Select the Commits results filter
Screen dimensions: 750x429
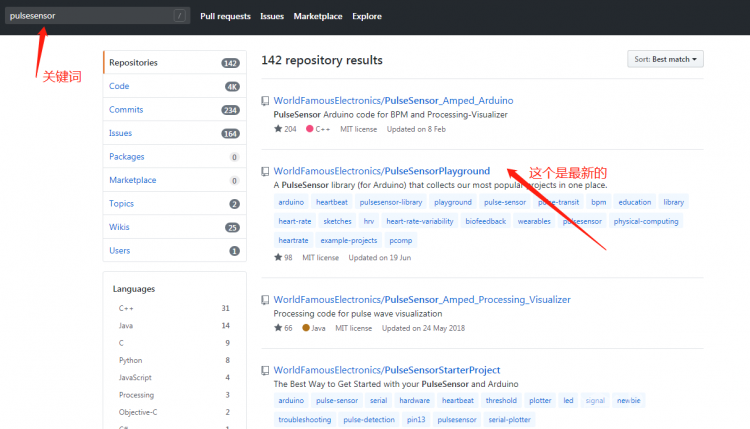coord(175,110)
